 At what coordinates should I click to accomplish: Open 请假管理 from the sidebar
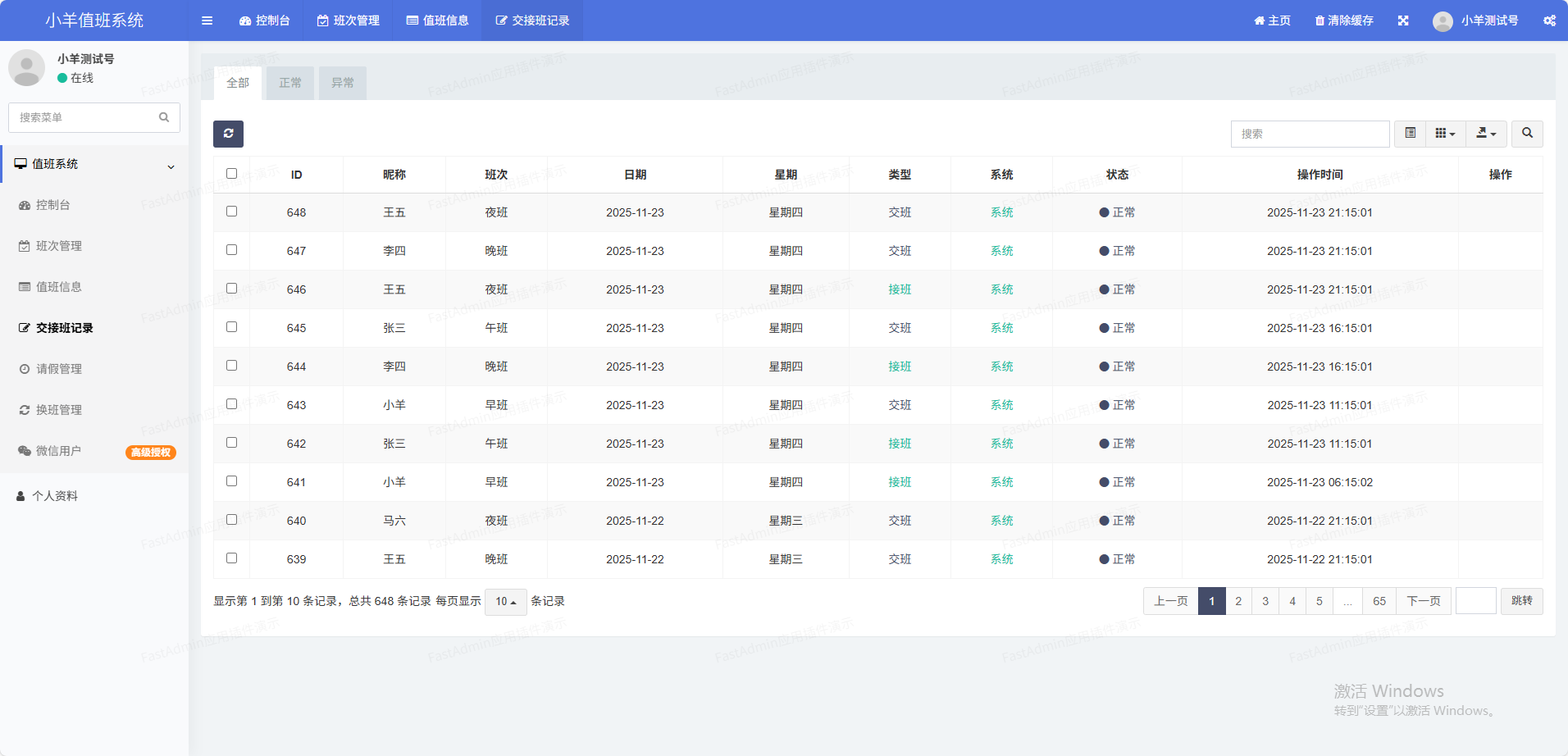coord(59,369)
